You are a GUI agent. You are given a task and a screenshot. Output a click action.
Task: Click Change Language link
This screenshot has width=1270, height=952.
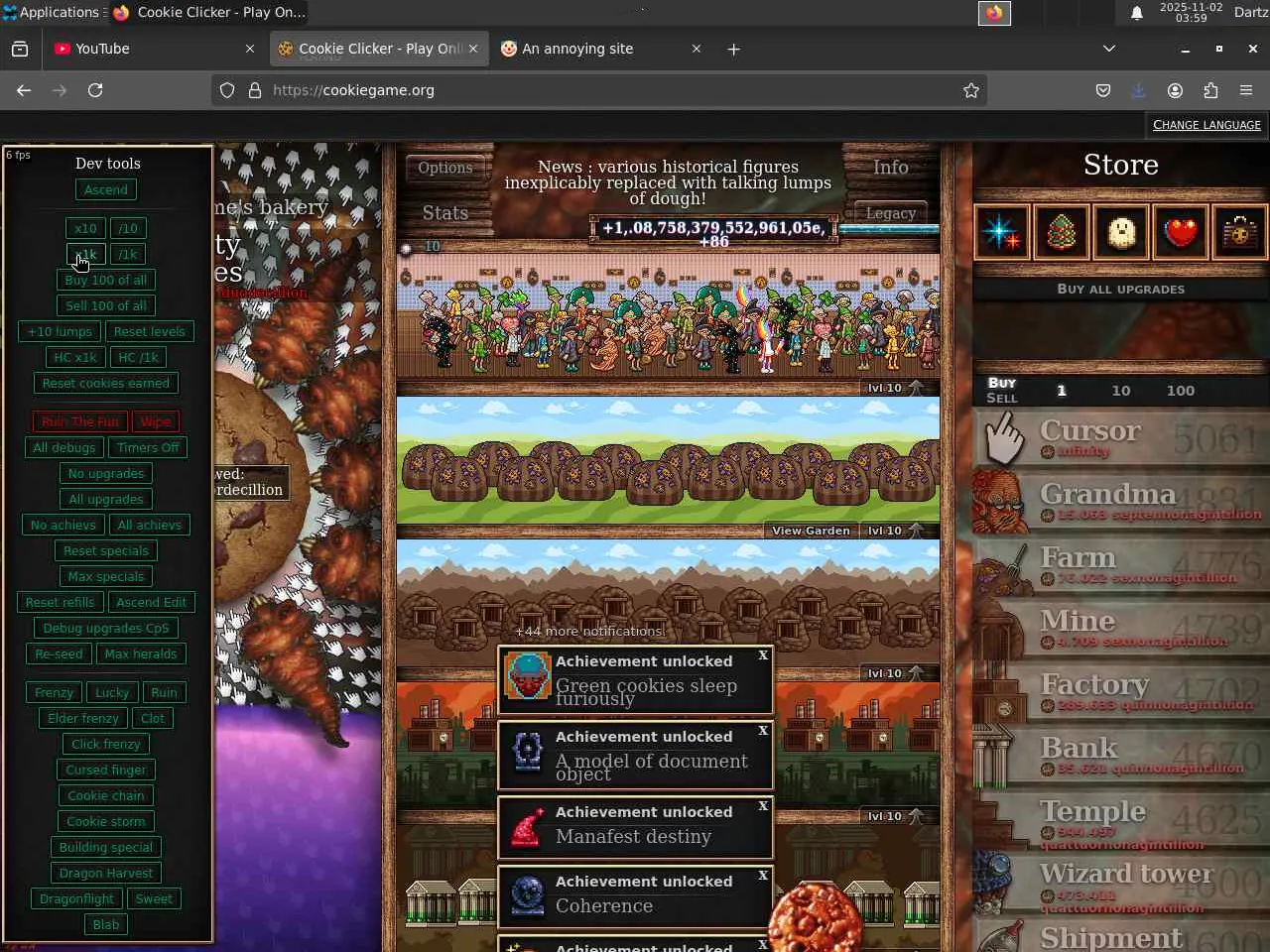1206,125
